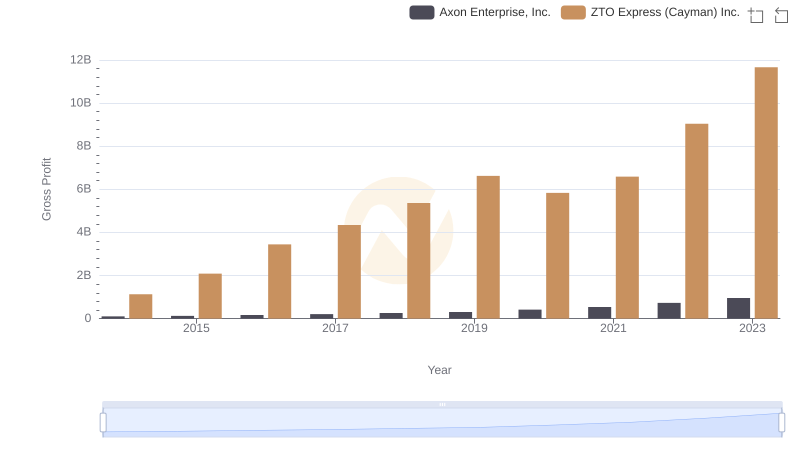Click ZTO Express bar for 2014
This screenshot has width=800, height=461.
[141, 306]
